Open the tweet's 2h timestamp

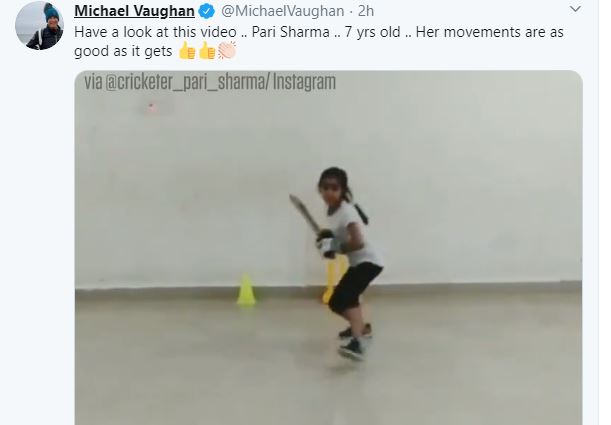point(366,11)
